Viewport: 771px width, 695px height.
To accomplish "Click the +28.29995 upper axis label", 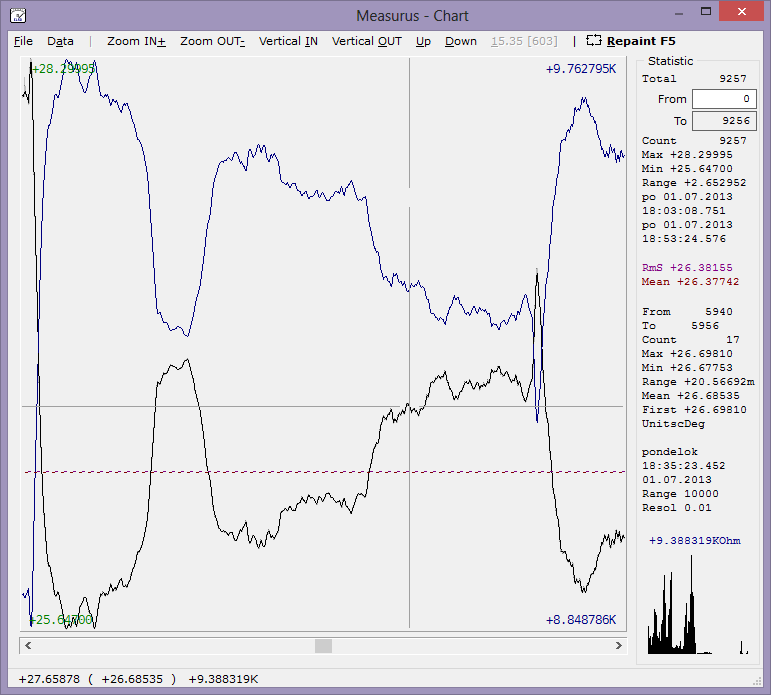I will pos(63,69).
